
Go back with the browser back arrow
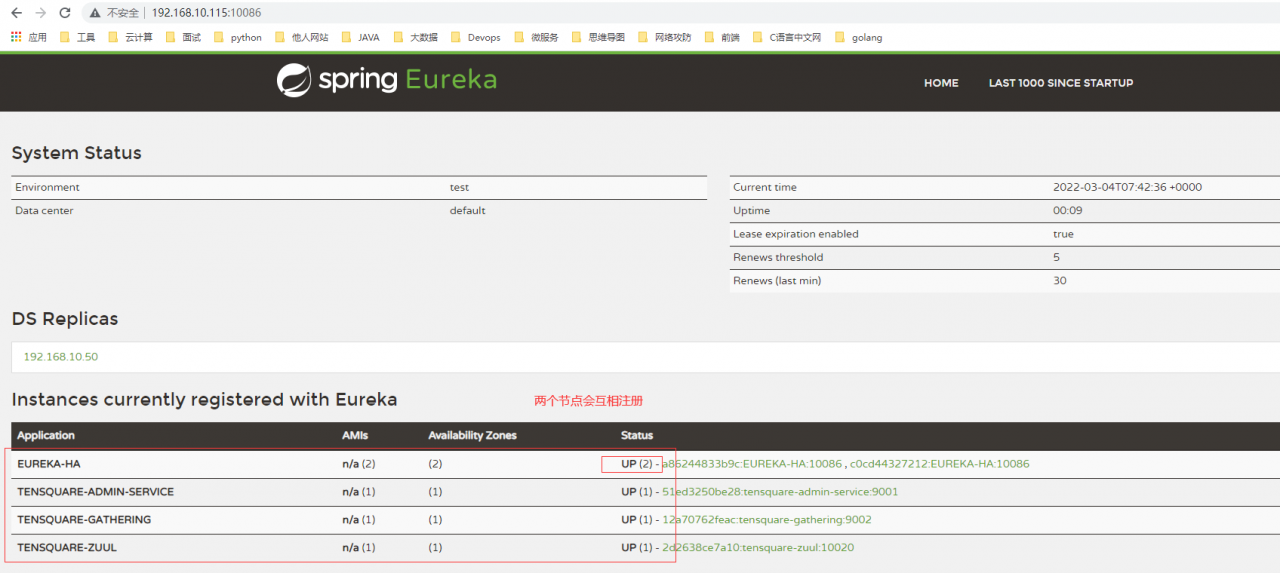click(x=16, y=13)
